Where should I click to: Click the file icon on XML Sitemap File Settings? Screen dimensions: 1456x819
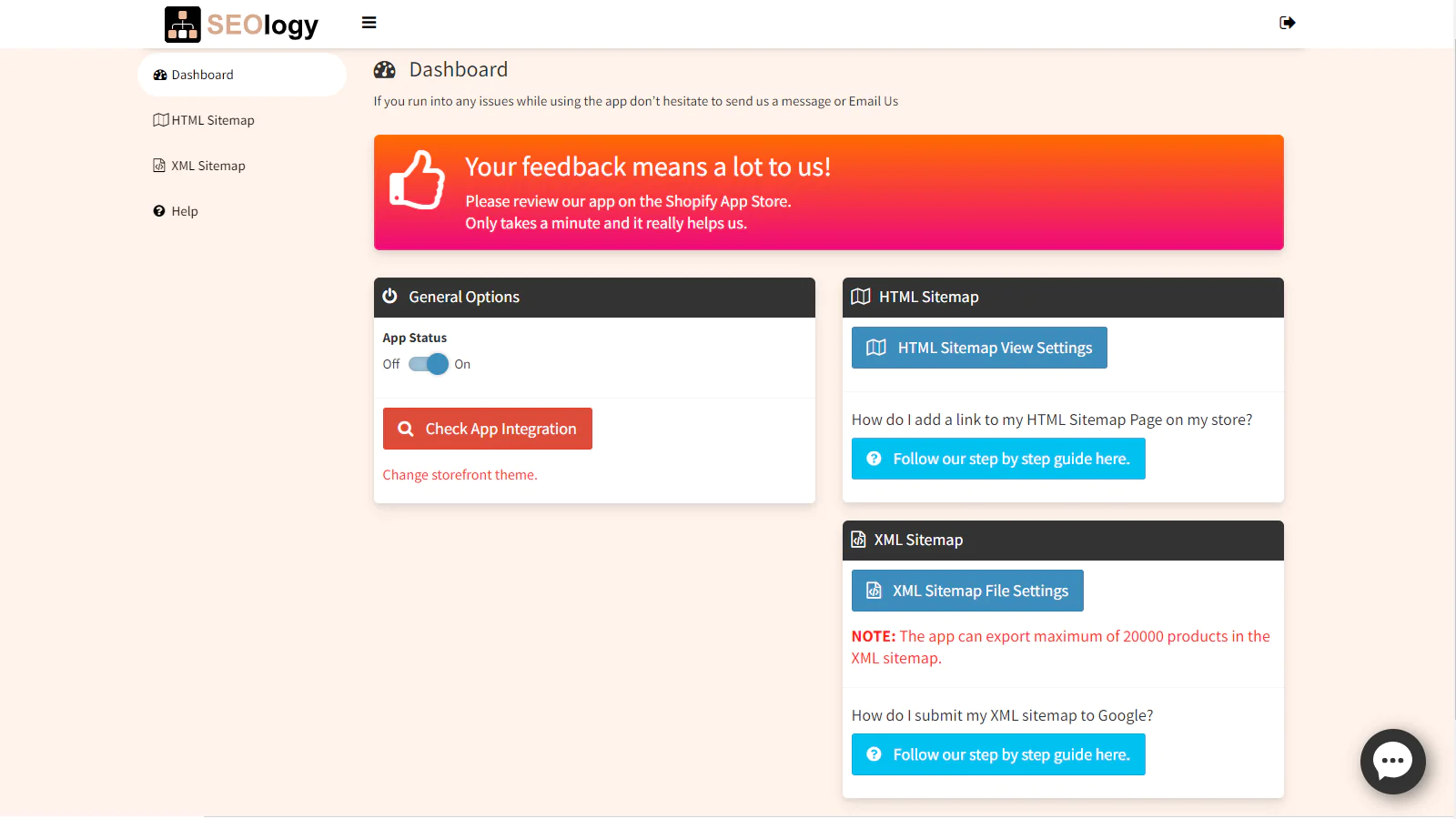874,591
